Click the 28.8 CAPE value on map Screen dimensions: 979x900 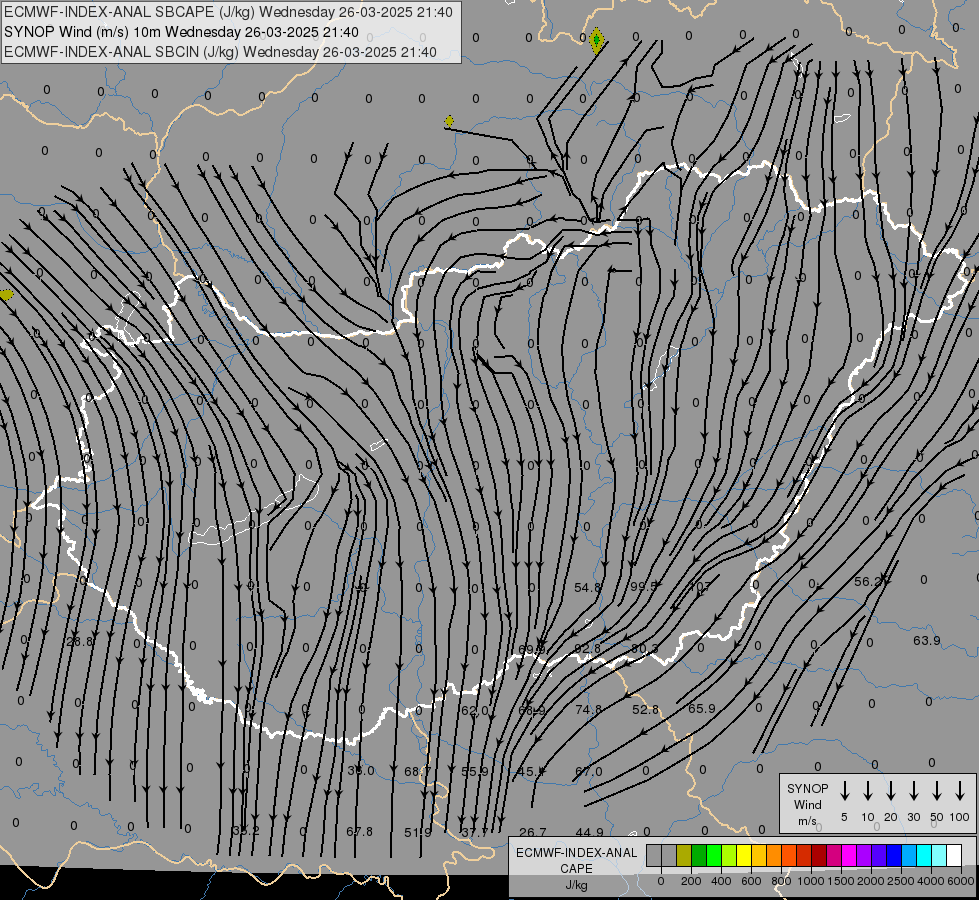[79, 641]
